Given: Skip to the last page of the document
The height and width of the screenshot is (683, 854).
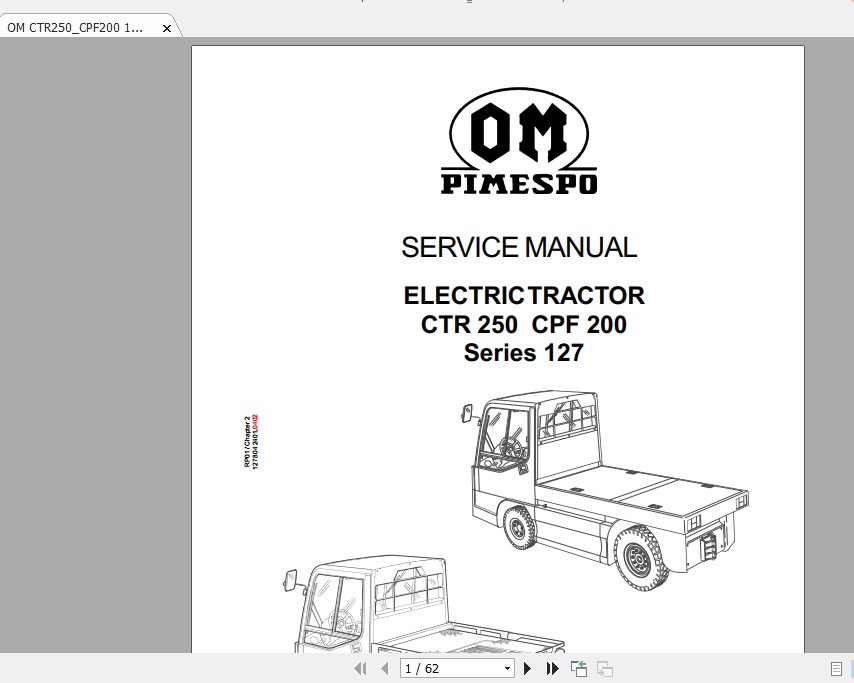Looking at the screenshot, I should [552, 668].
